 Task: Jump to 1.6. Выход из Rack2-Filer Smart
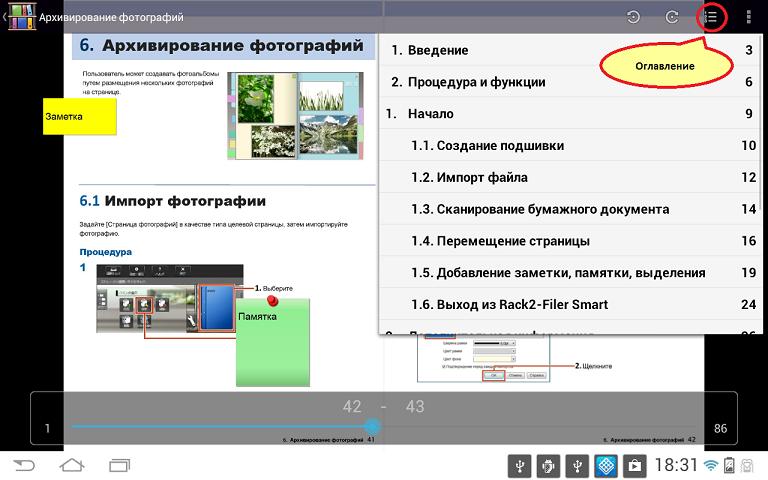point(571,305)
